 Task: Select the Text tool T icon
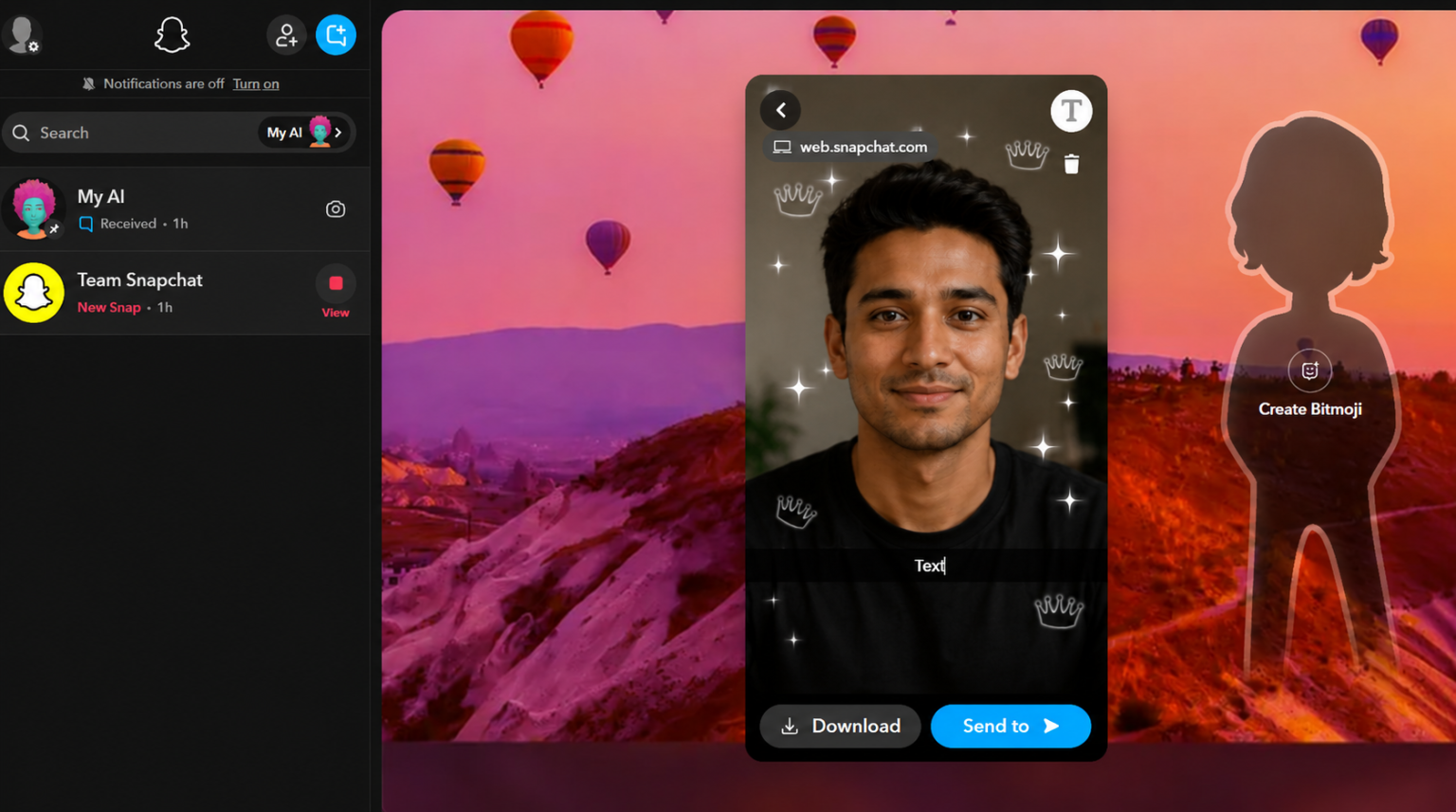click(x=1071, y=111)
